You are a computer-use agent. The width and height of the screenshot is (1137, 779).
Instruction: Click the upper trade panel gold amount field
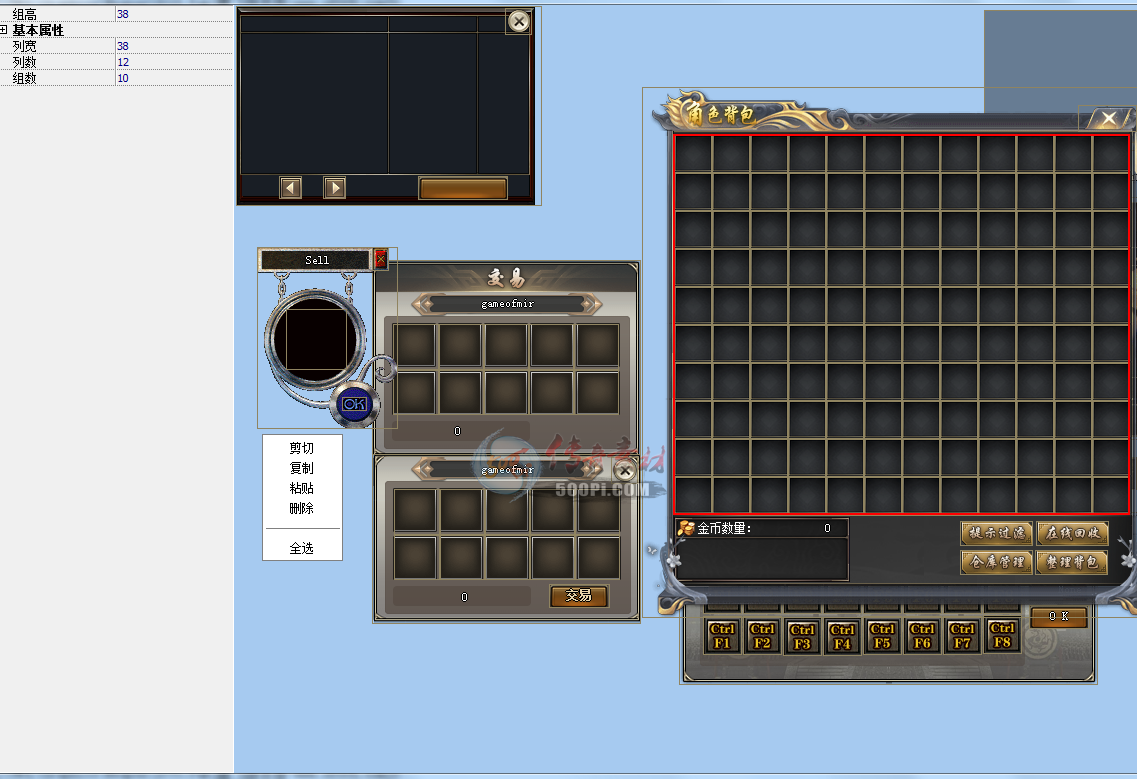point(461,431)
